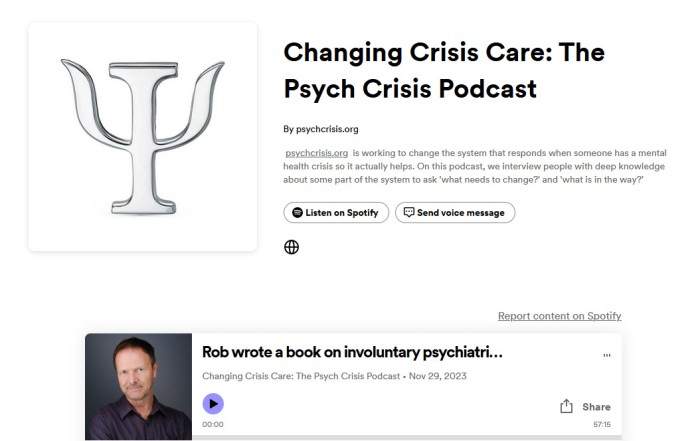This screenshot has width=700, height=441.
Task: Click the episode subtitle with Nov 29, 2023
Action: tap(334, 376)
